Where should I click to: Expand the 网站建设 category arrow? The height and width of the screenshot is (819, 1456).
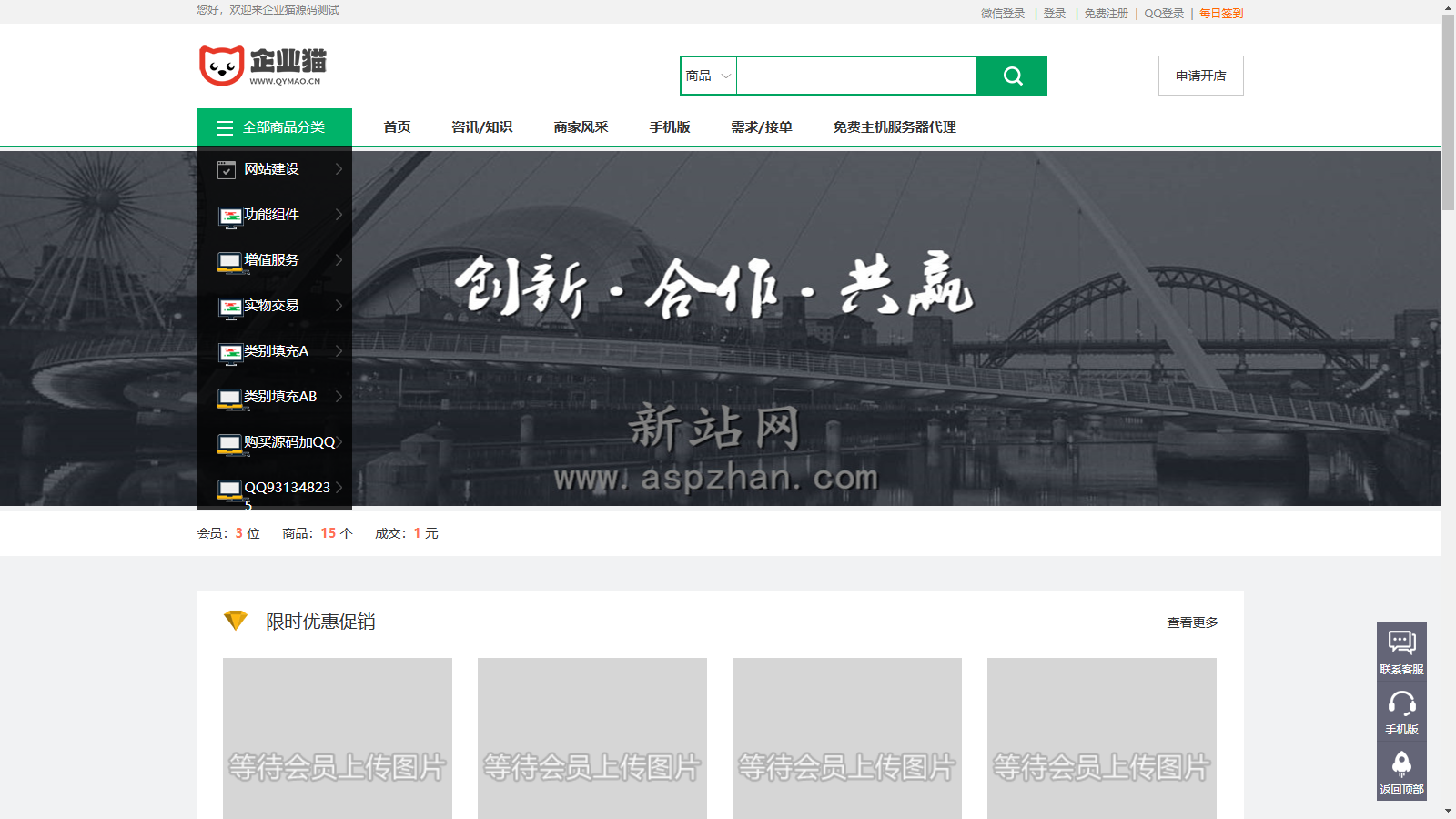coord(339,168)
